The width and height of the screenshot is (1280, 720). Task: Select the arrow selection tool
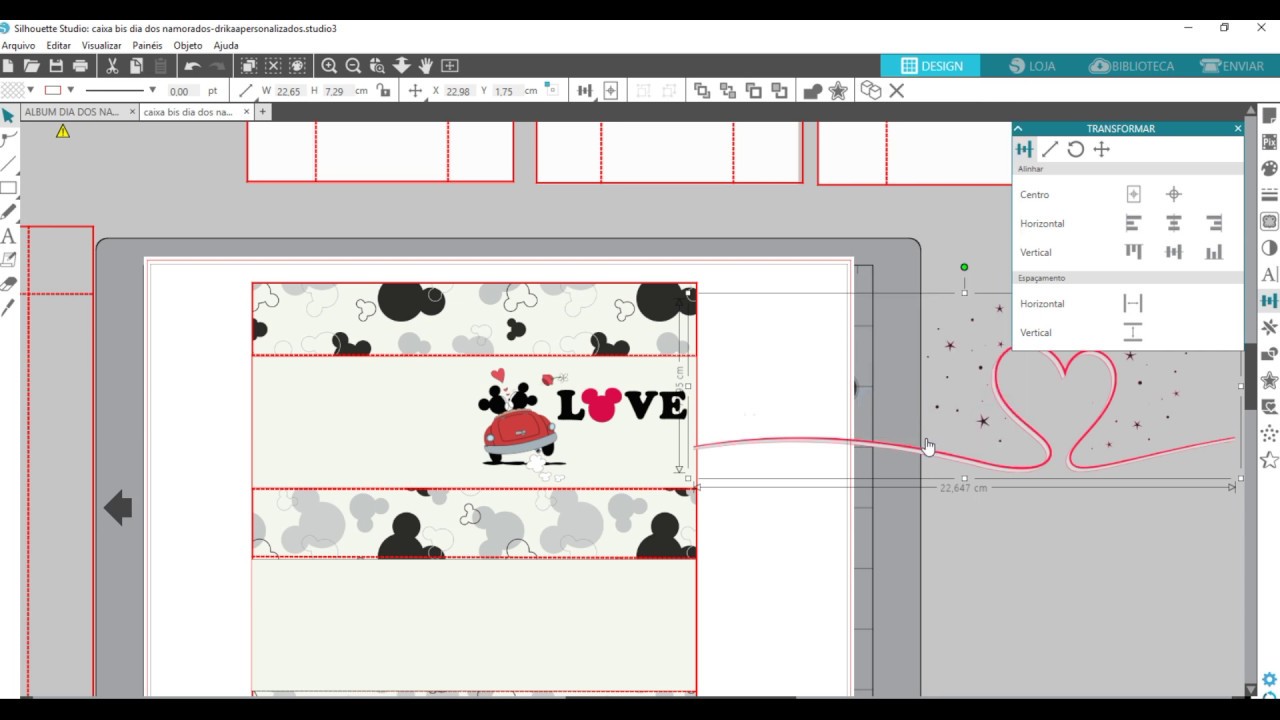pos(8,116)
